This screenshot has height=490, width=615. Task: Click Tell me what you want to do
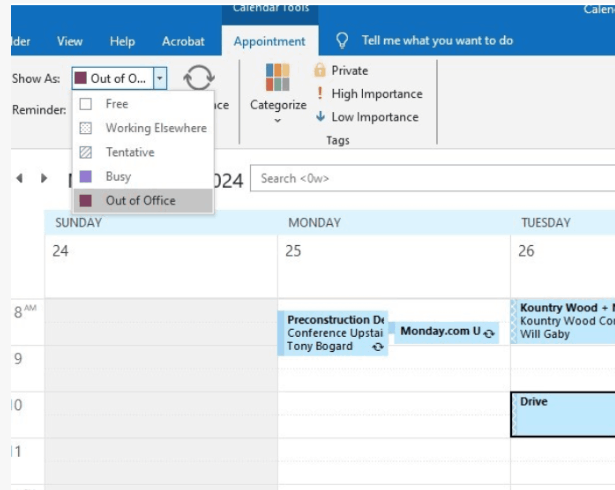click(x=437, y=40)
